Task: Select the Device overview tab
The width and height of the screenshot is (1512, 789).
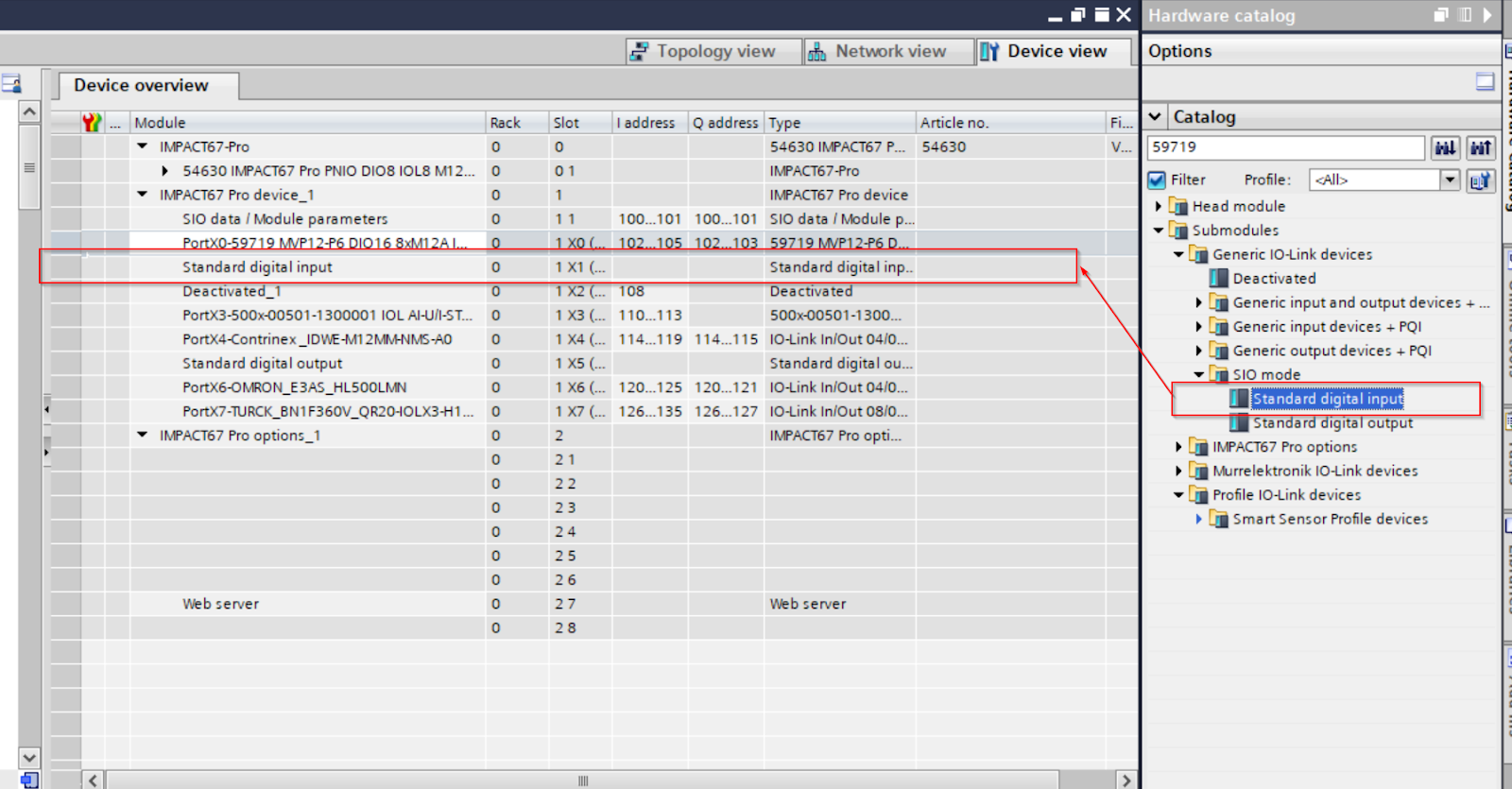Action: tap(148, 85)
